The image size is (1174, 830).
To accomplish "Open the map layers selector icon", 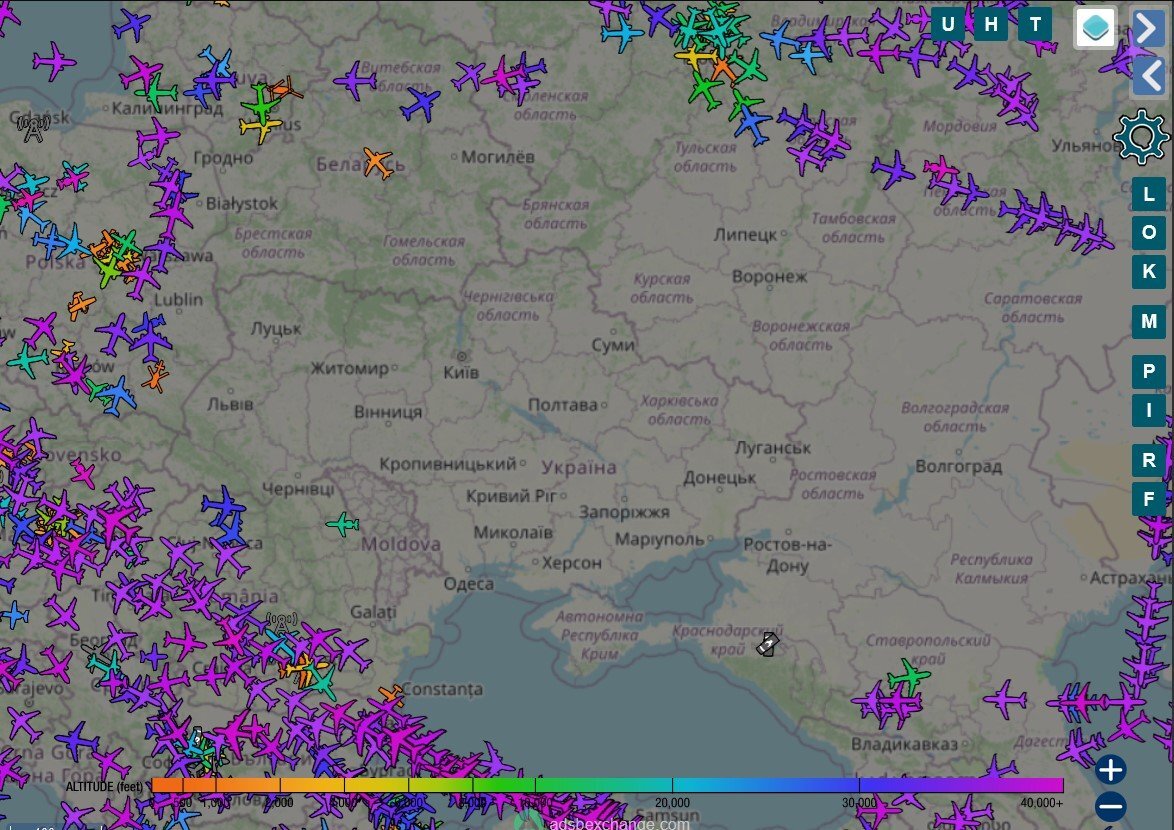I will click(x=1095, y=27).
